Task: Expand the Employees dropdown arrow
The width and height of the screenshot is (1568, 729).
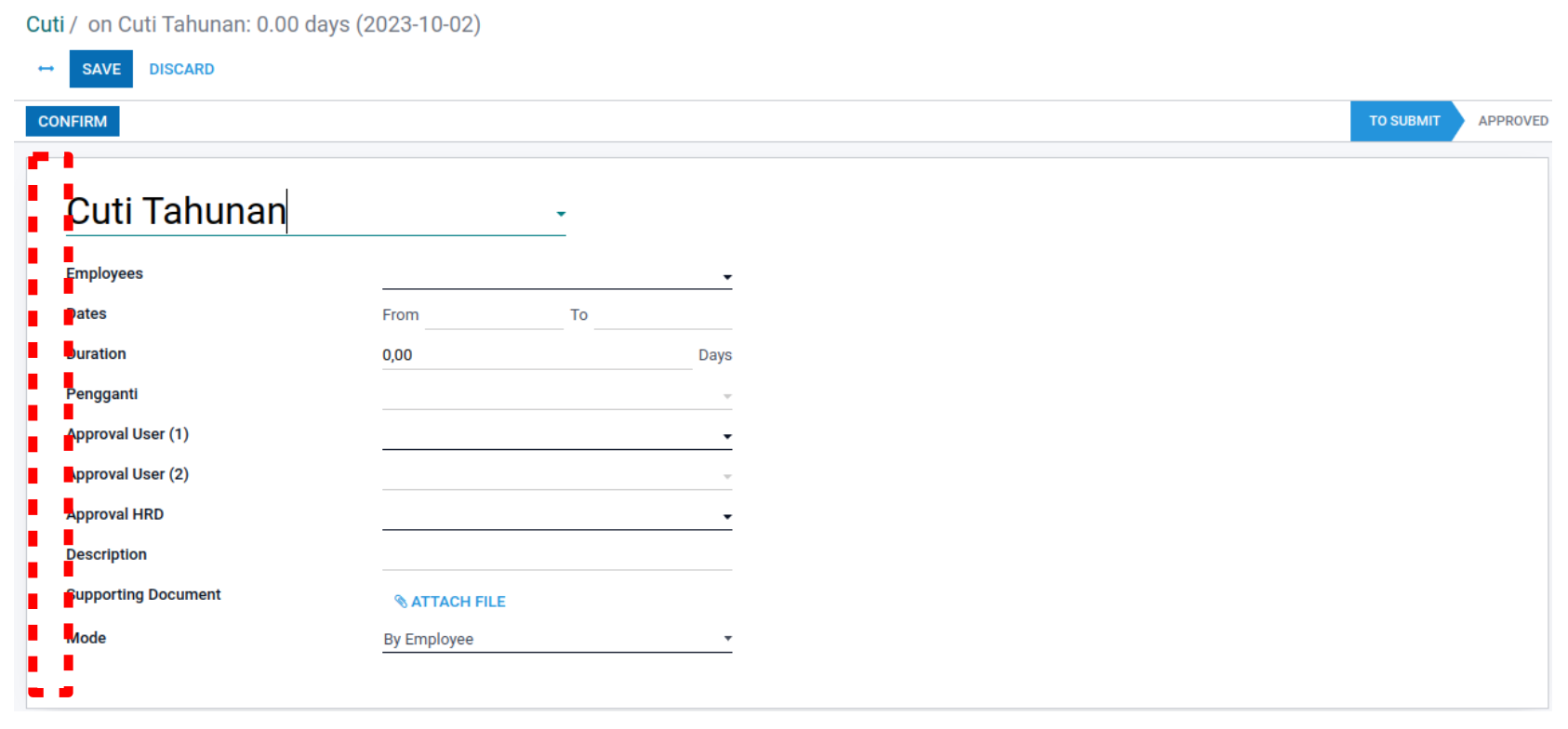Action: coord(727,277)
